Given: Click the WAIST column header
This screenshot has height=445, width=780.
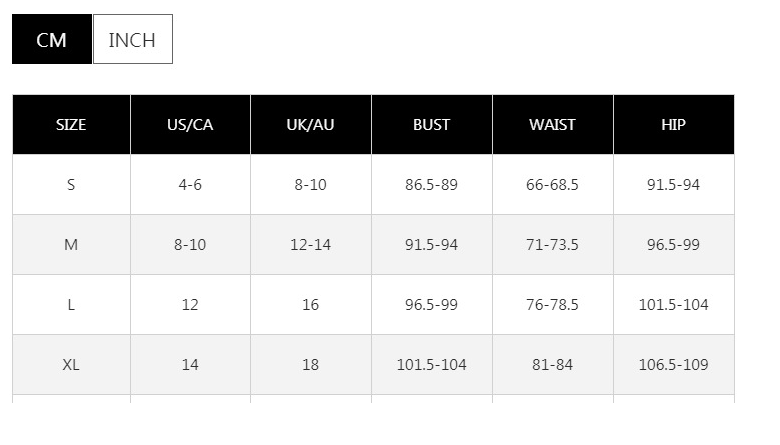Looking at the screenshot, I should (x=552, y=125).
